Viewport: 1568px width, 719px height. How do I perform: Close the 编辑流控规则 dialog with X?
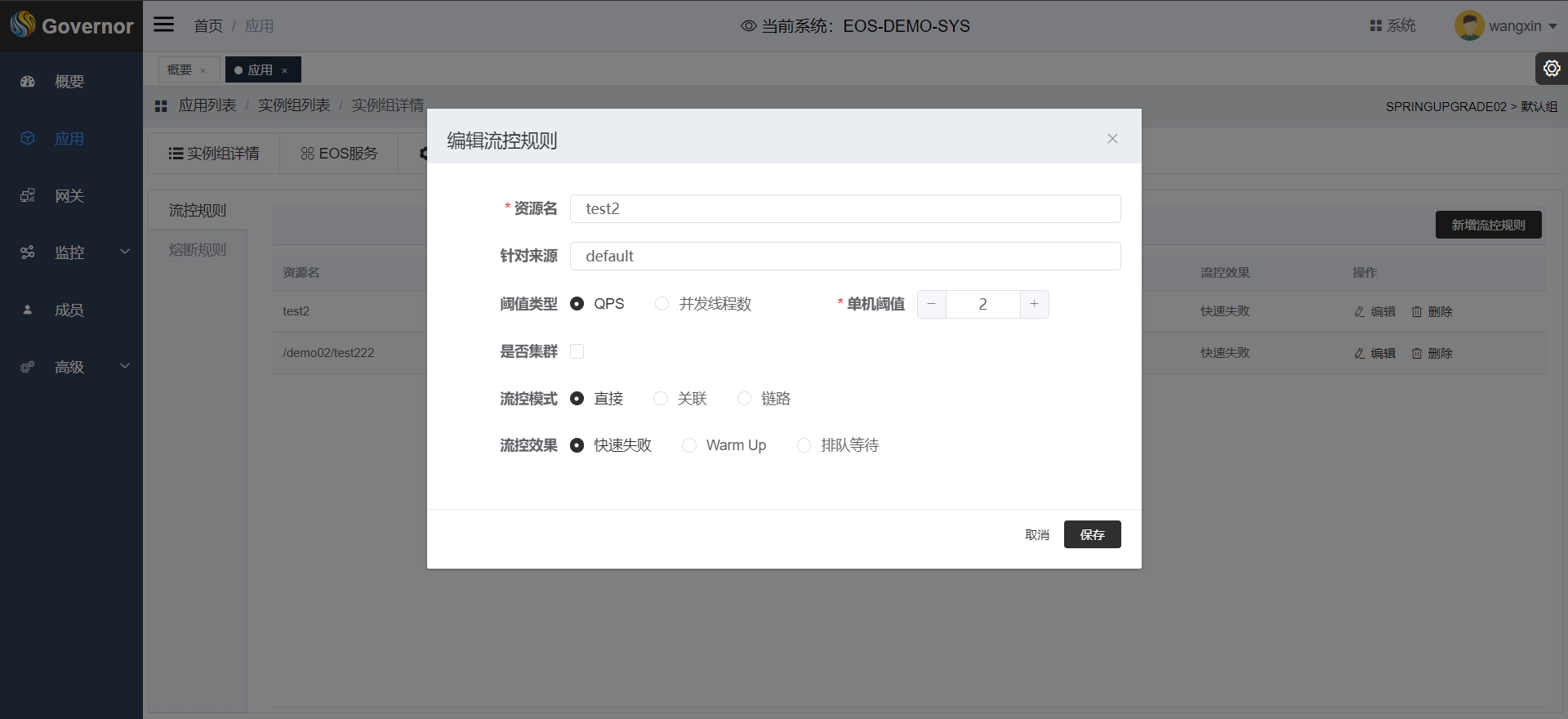[x=1112, y=139]
